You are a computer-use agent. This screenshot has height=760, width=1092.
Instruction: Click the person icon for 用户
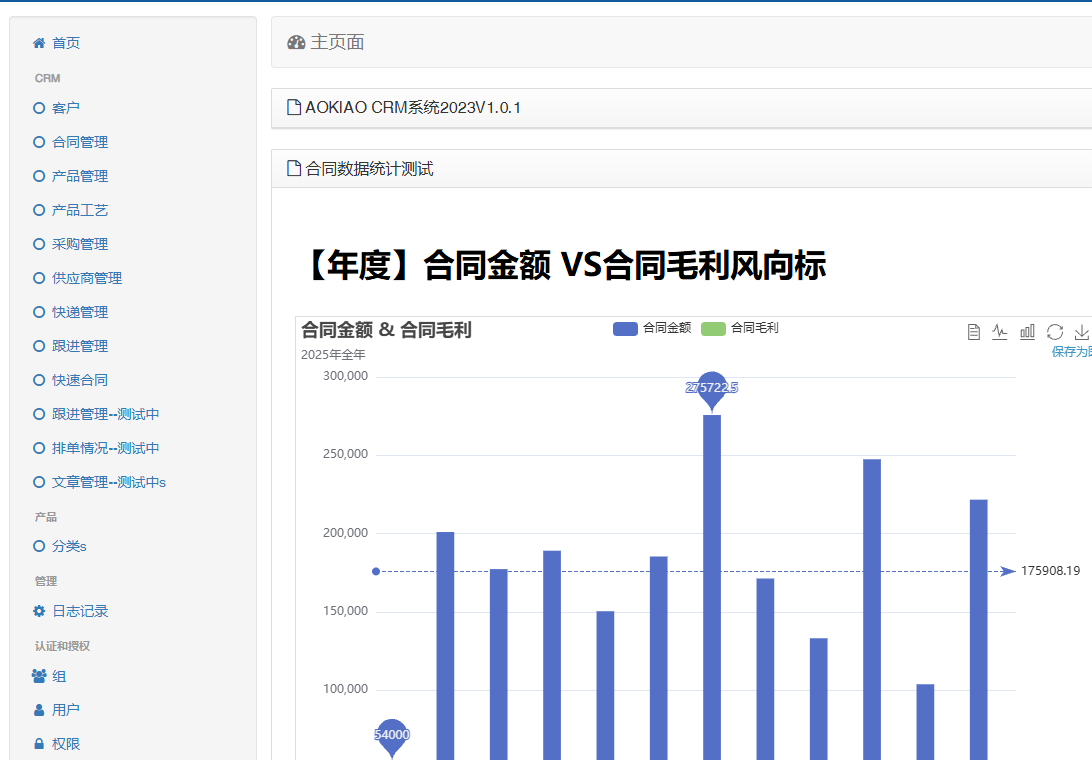tap(39, 711)
